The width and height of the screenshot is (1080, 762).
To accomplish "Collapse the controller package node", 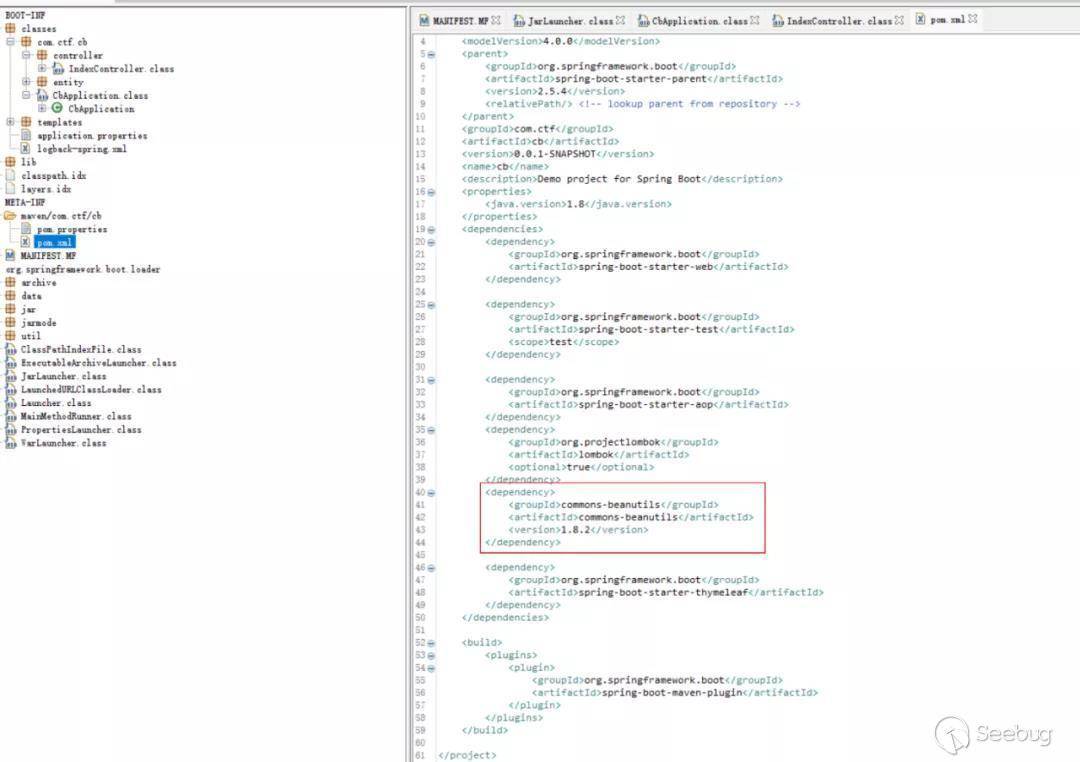I will click(26, 55).
